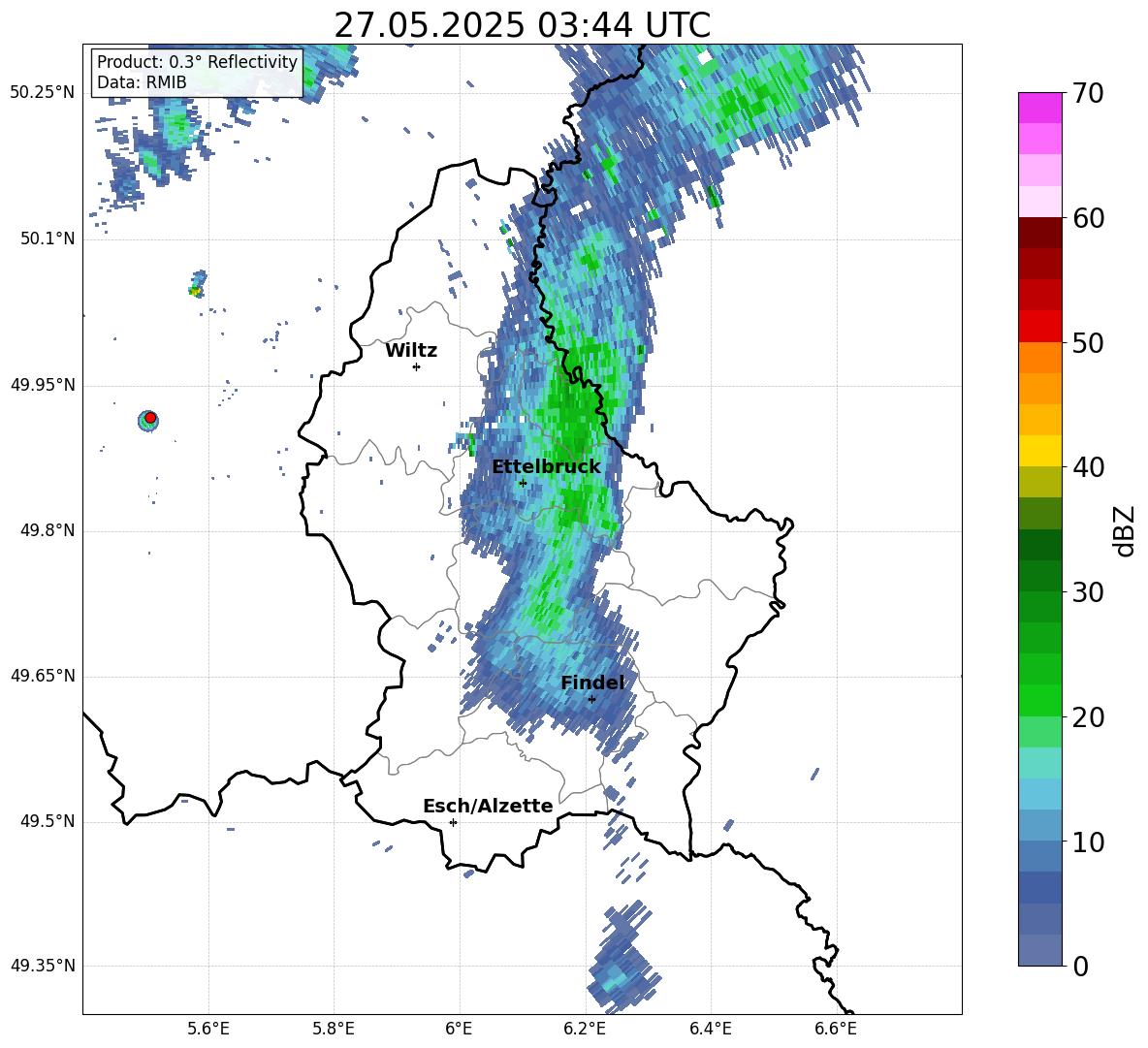Pick the yellow colorbar swatch at 40
Screen dimensions: 1148x1048
1039,451
